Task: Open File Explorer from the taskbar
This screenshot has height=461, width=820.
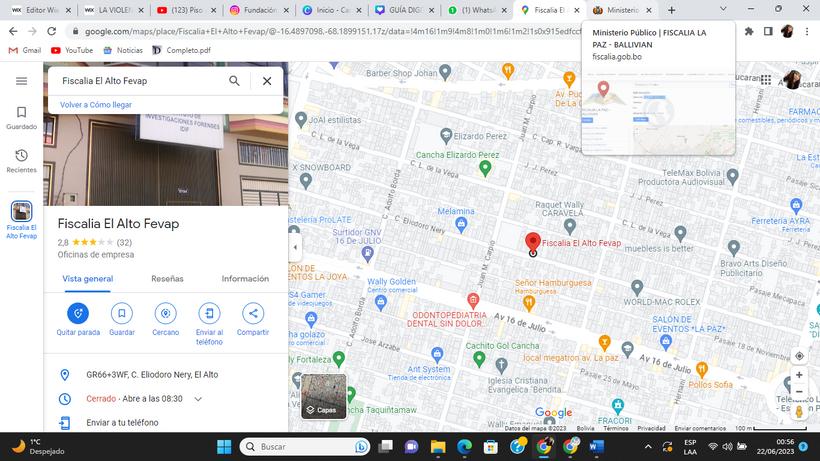Action: click(x=438, y=446)
